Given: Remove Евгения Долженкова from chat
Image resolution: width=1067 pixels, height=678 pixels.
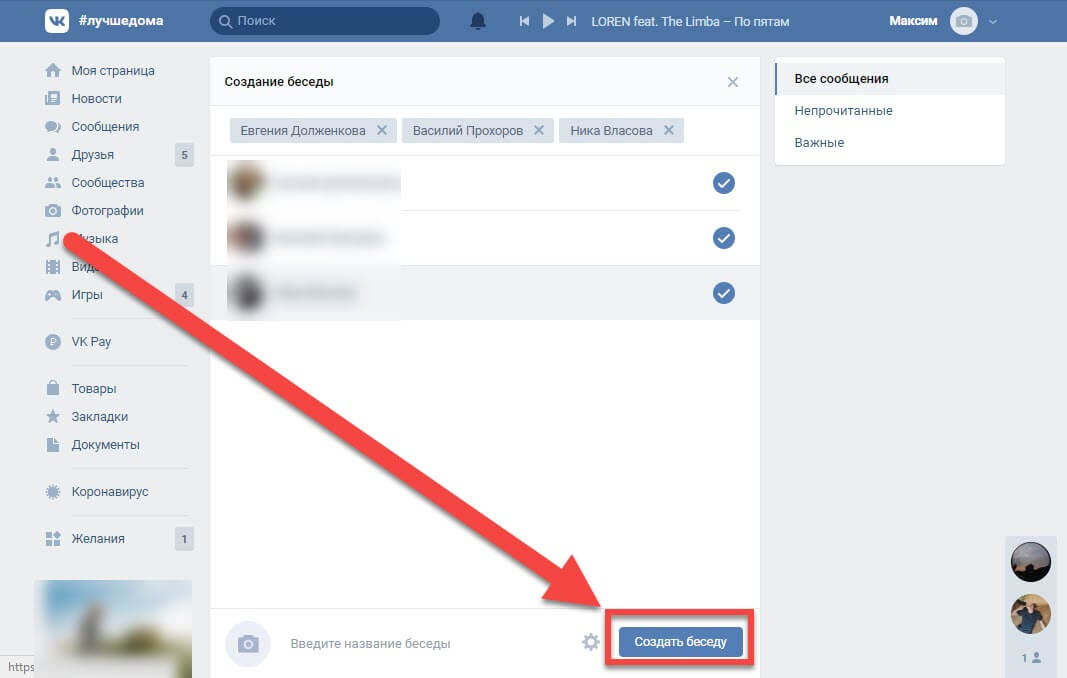Looking at the screenshot, I should pos(382,130).
